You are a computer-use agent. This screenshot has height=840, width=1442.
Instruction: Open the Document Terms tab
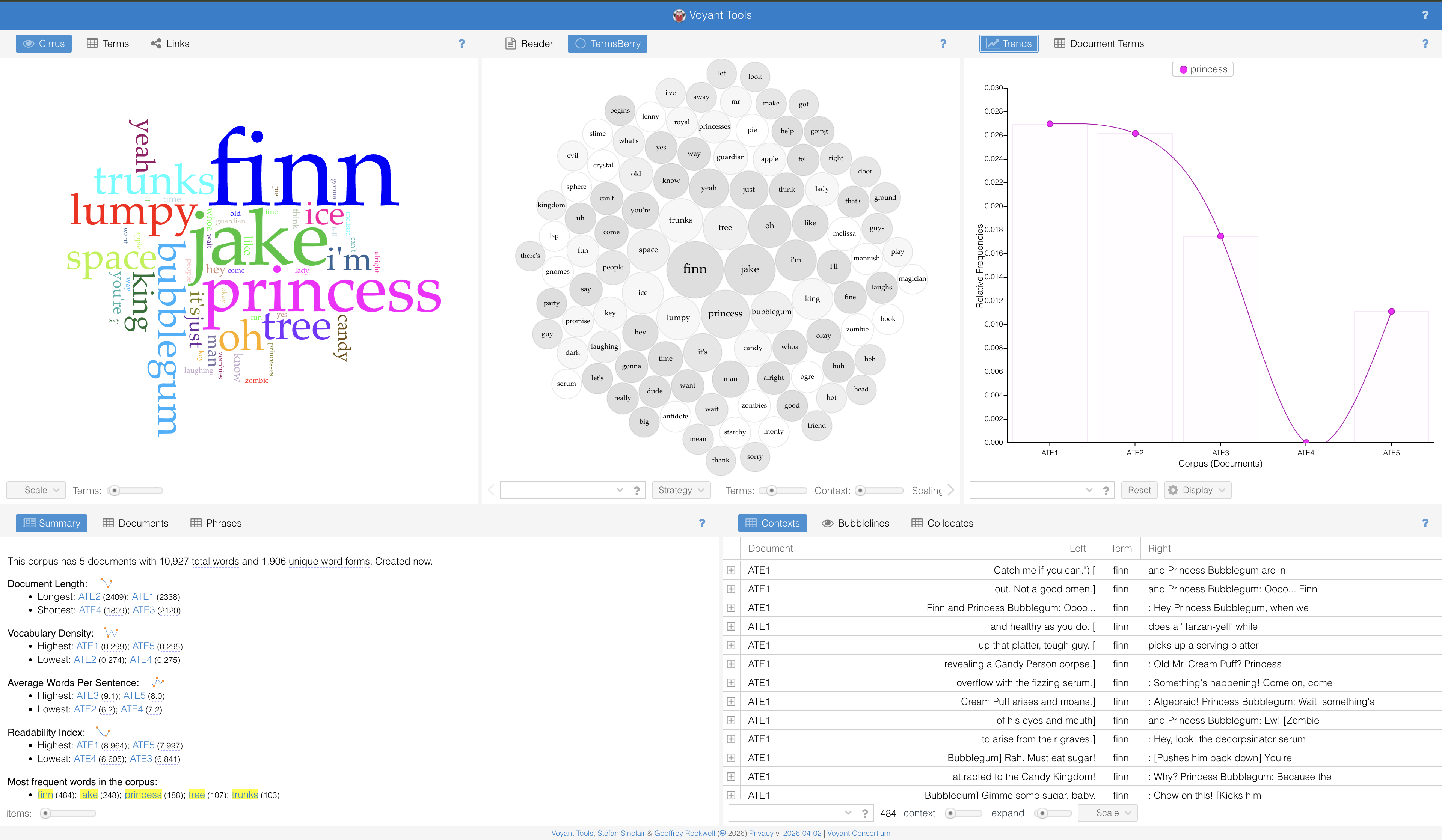[x=1099, y=44]
